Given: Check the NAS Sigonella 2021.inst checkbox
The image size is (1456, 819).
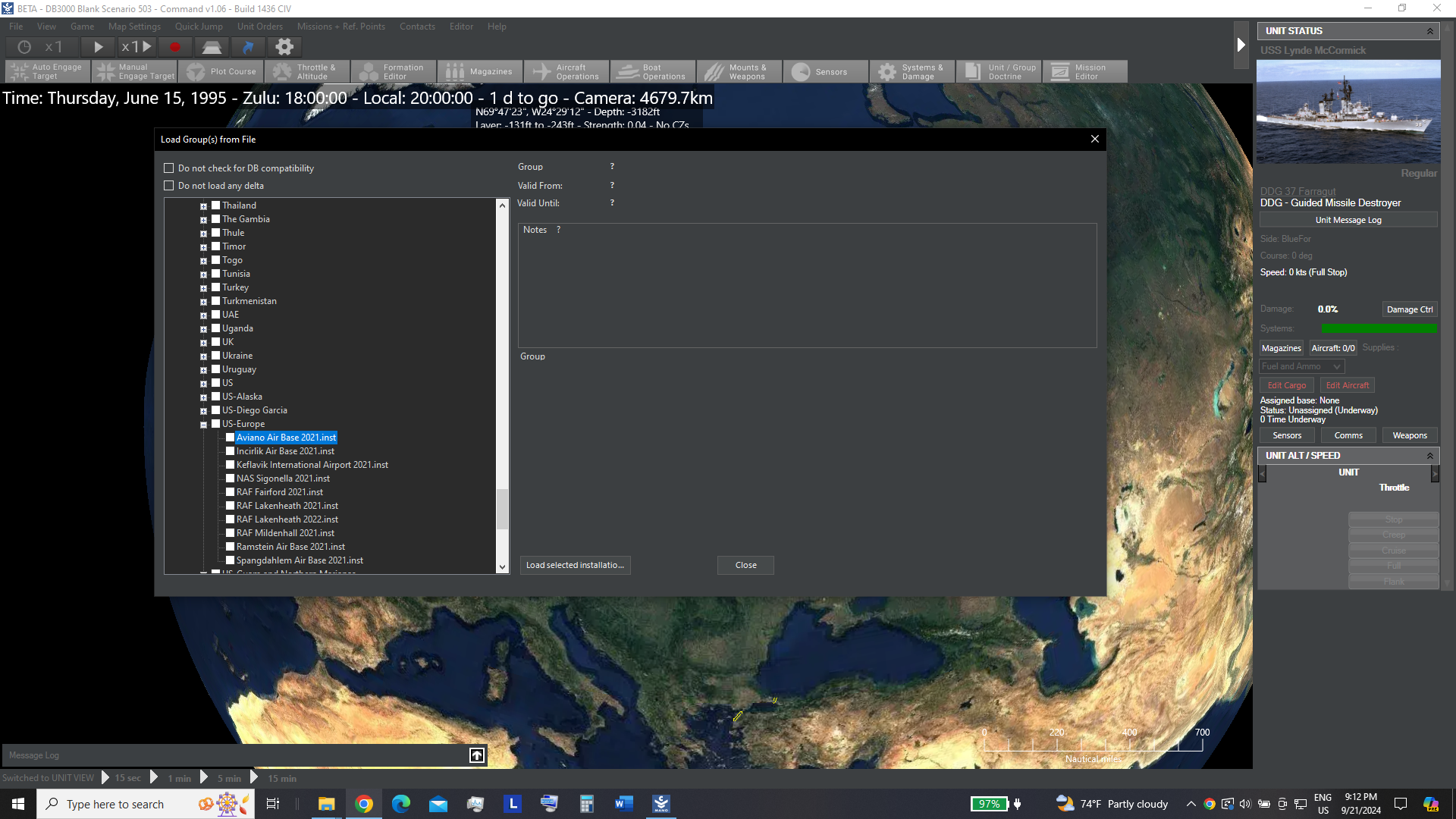Looking at the screenshot, I should tap(230, 479).
